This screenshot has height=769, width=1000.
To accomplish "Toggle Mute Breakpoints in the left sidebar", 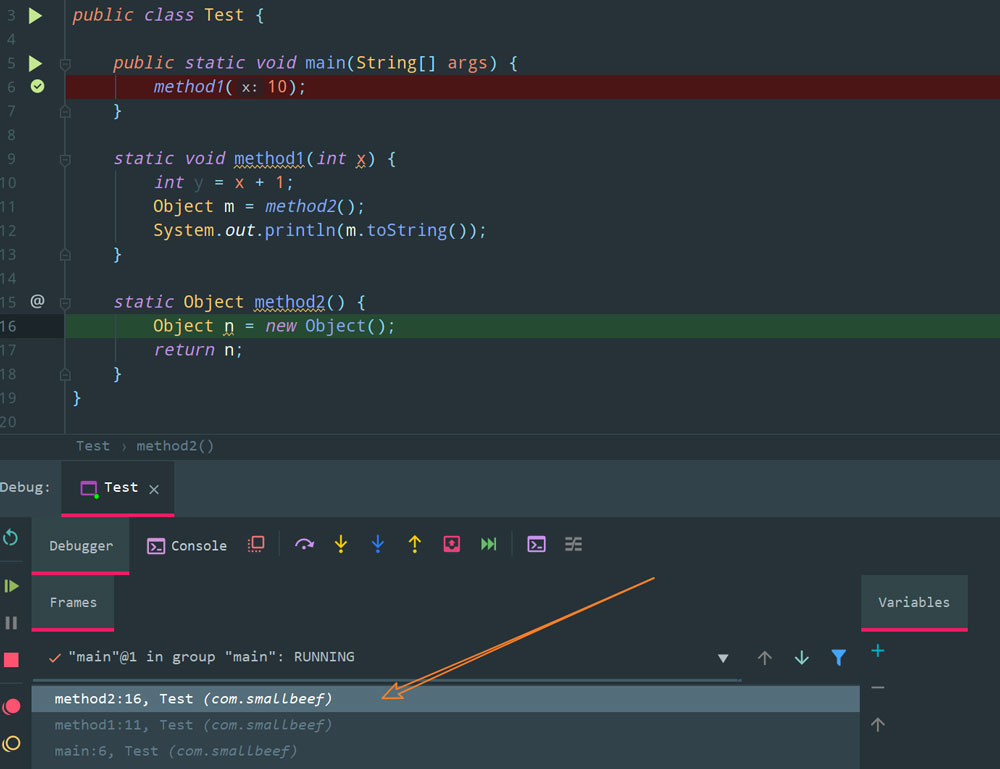I will coord(12,743).
